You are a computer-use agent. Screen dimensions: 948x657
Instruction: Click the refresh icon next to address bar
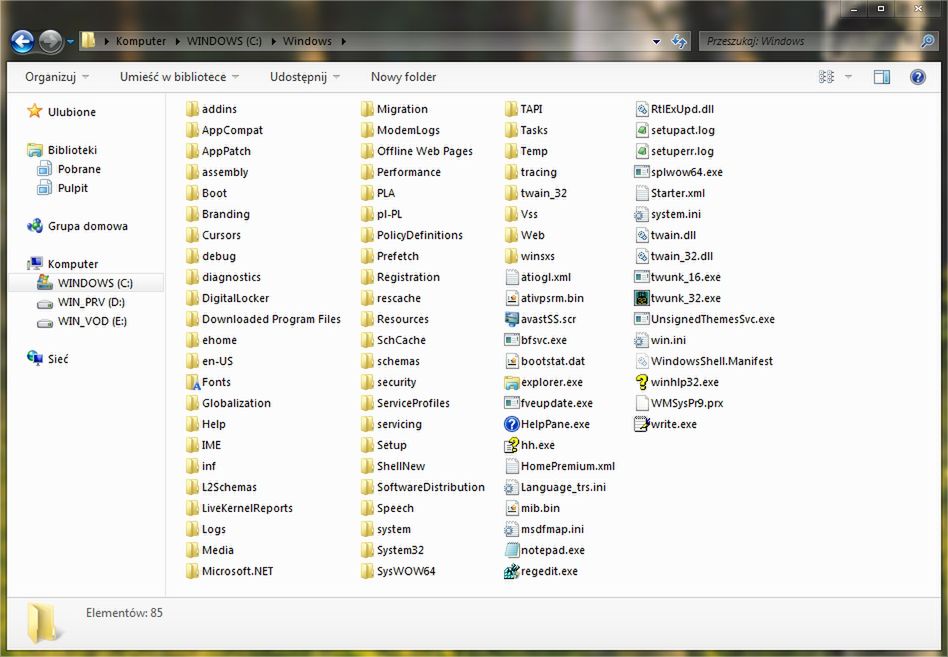tap(679, 41)
